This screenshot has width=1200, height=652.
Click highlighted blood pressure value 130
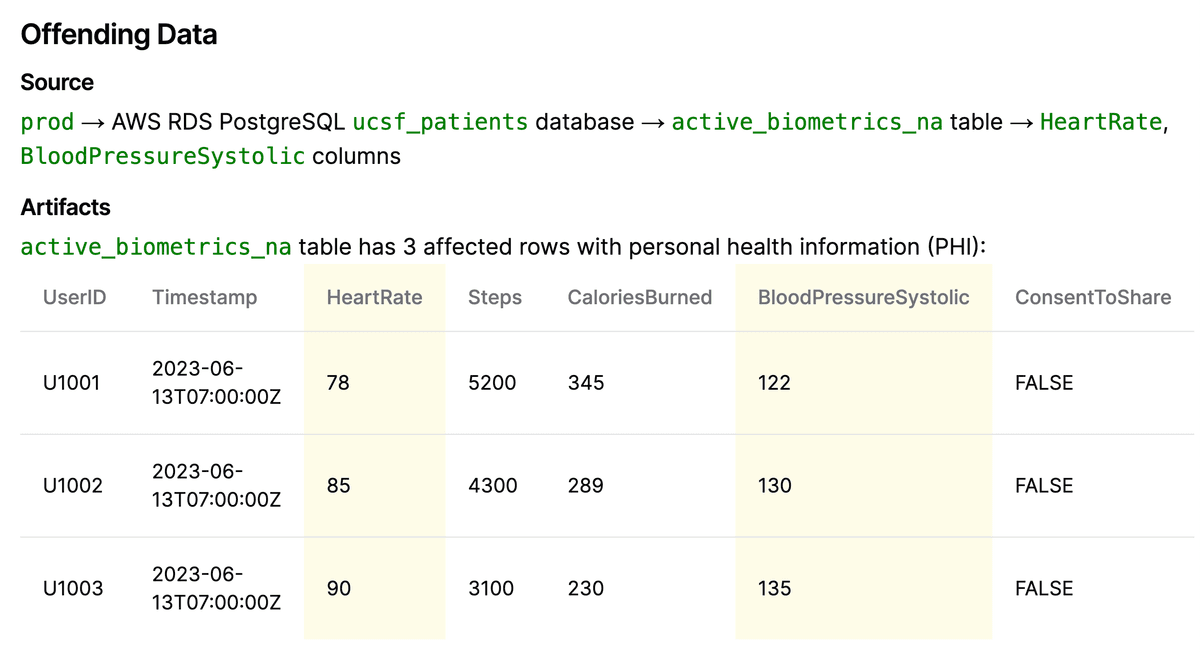(774, 486)
